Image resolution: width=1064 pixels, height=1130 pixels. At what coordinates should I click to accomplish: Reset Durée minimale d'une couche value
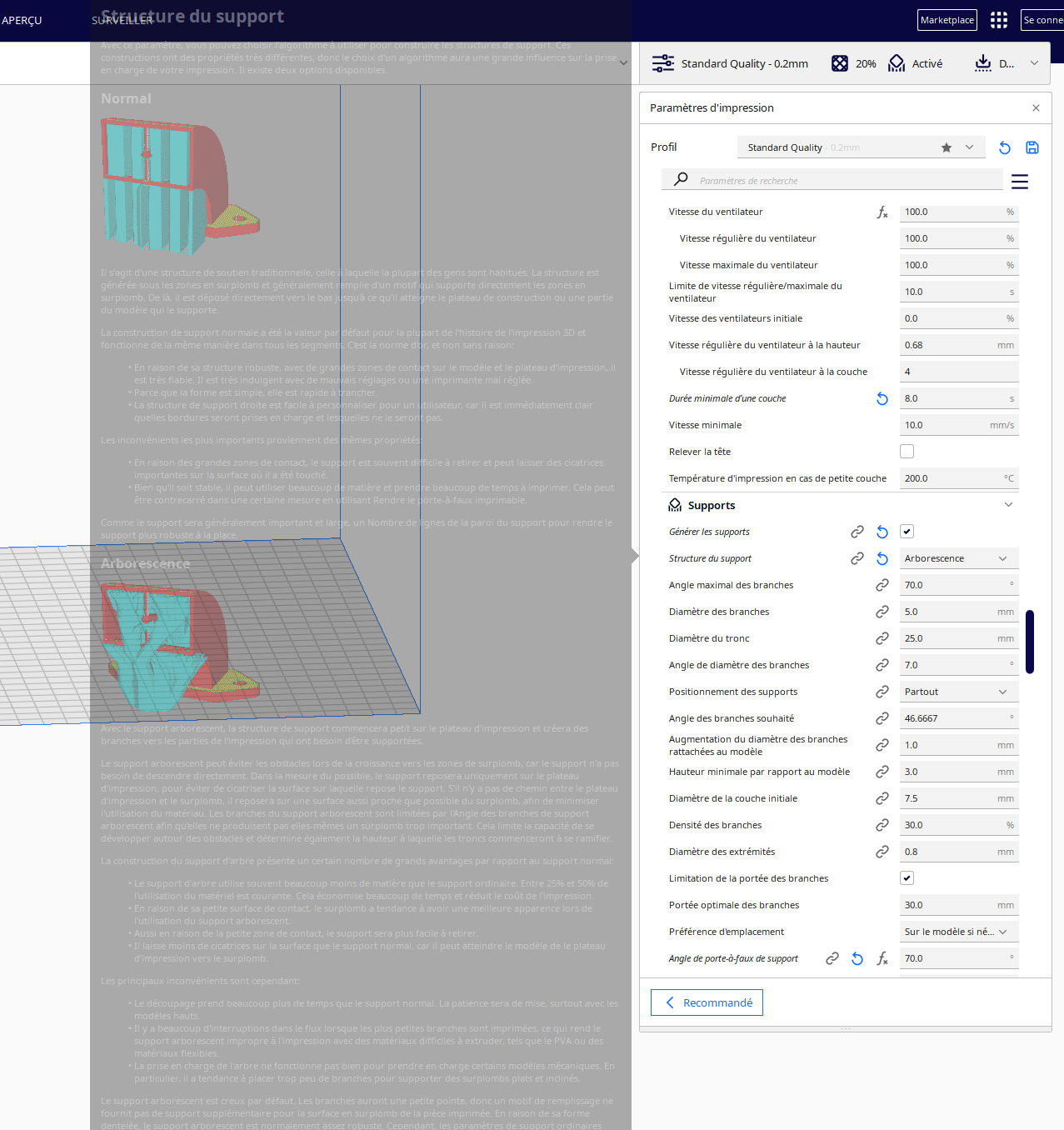point(882,399)
